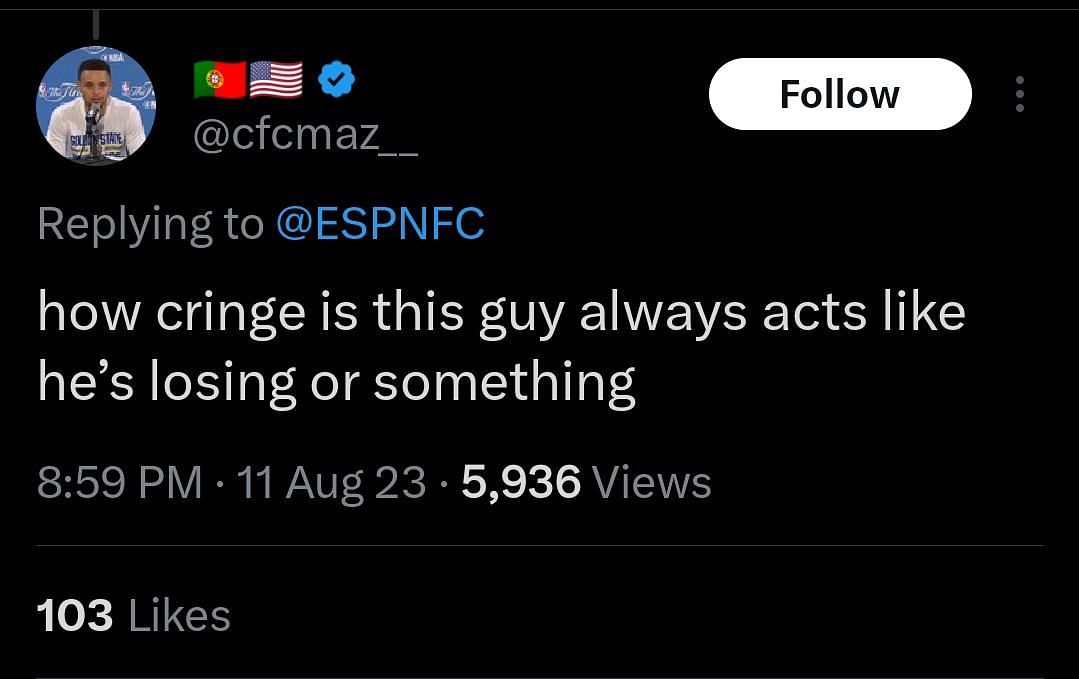The width and height of the screenshot is (1079, 679).
Task: Click the 'Views' label
Action: pos(652,483)
